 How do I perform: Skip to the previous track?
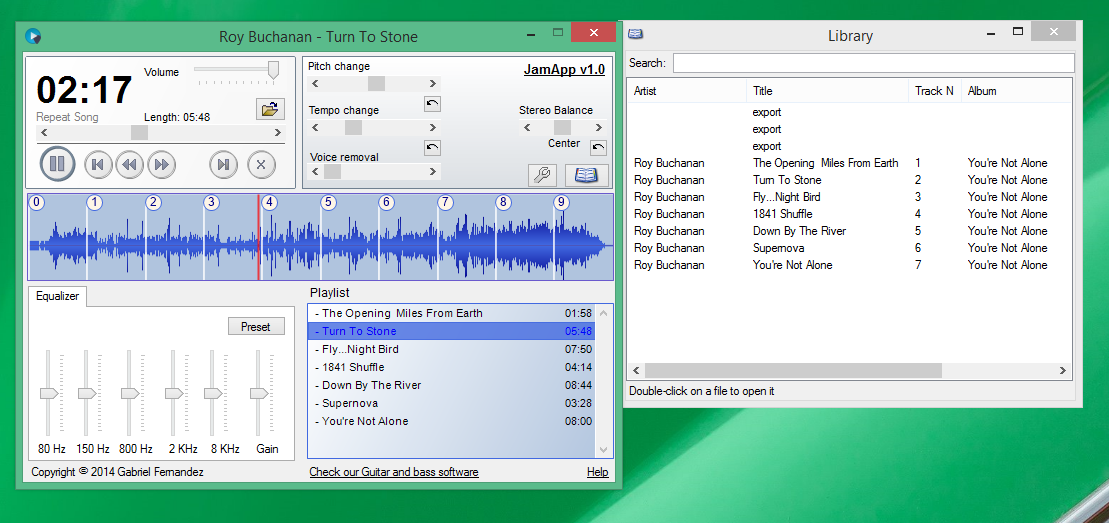pos(97,164)
